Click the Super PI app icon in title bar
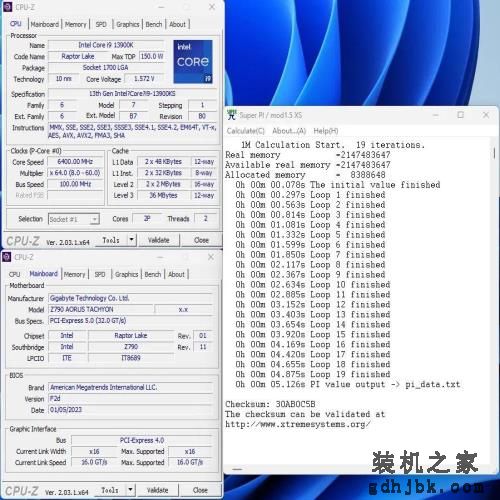Image resolution: width=500 pixels, height=500 pixels. (x=231, y=115)
